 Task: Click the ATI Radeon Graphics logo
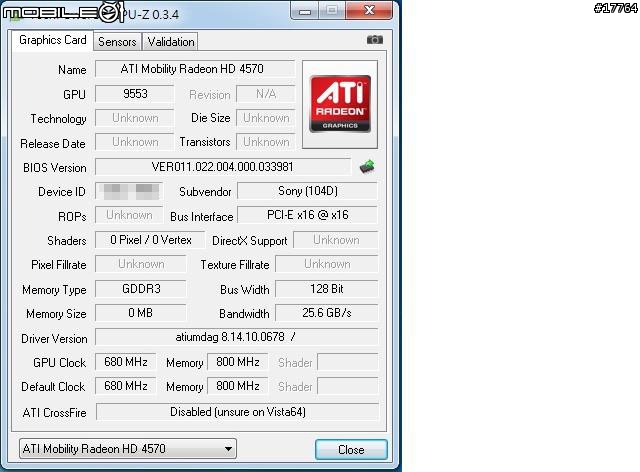pos(340,104)
